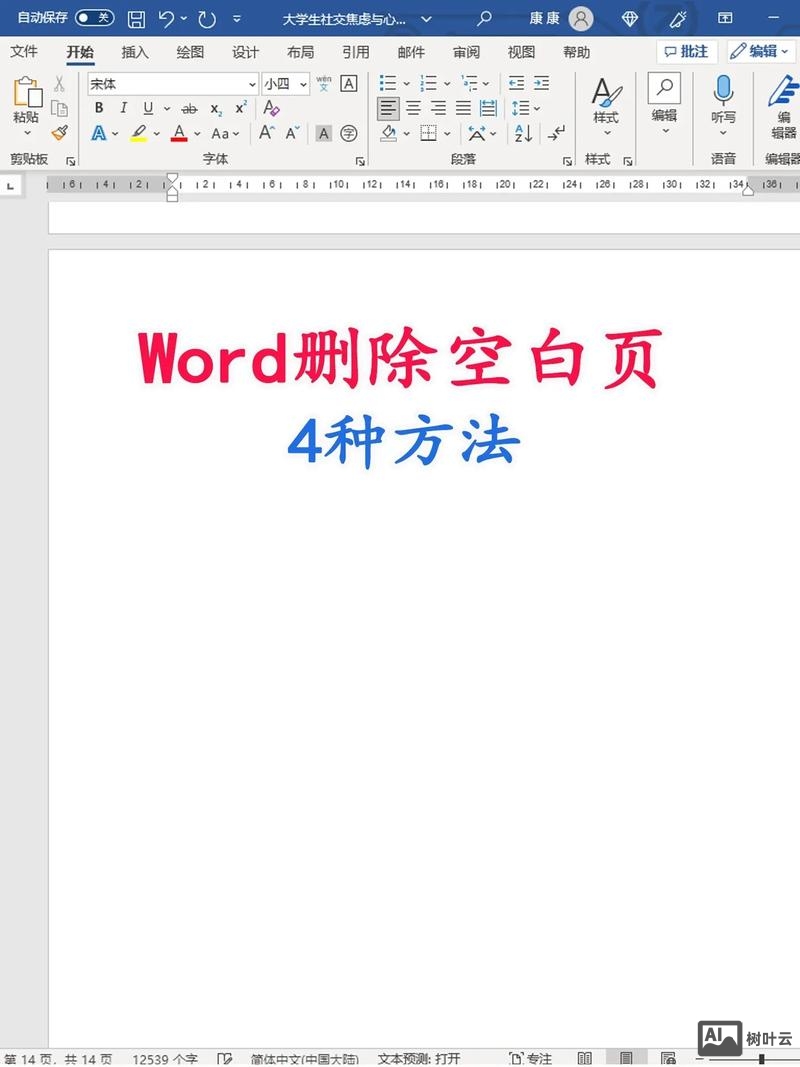800x1067 pixels.
Task: Apply subscript formatting
Action: click(x=216, y=107)
